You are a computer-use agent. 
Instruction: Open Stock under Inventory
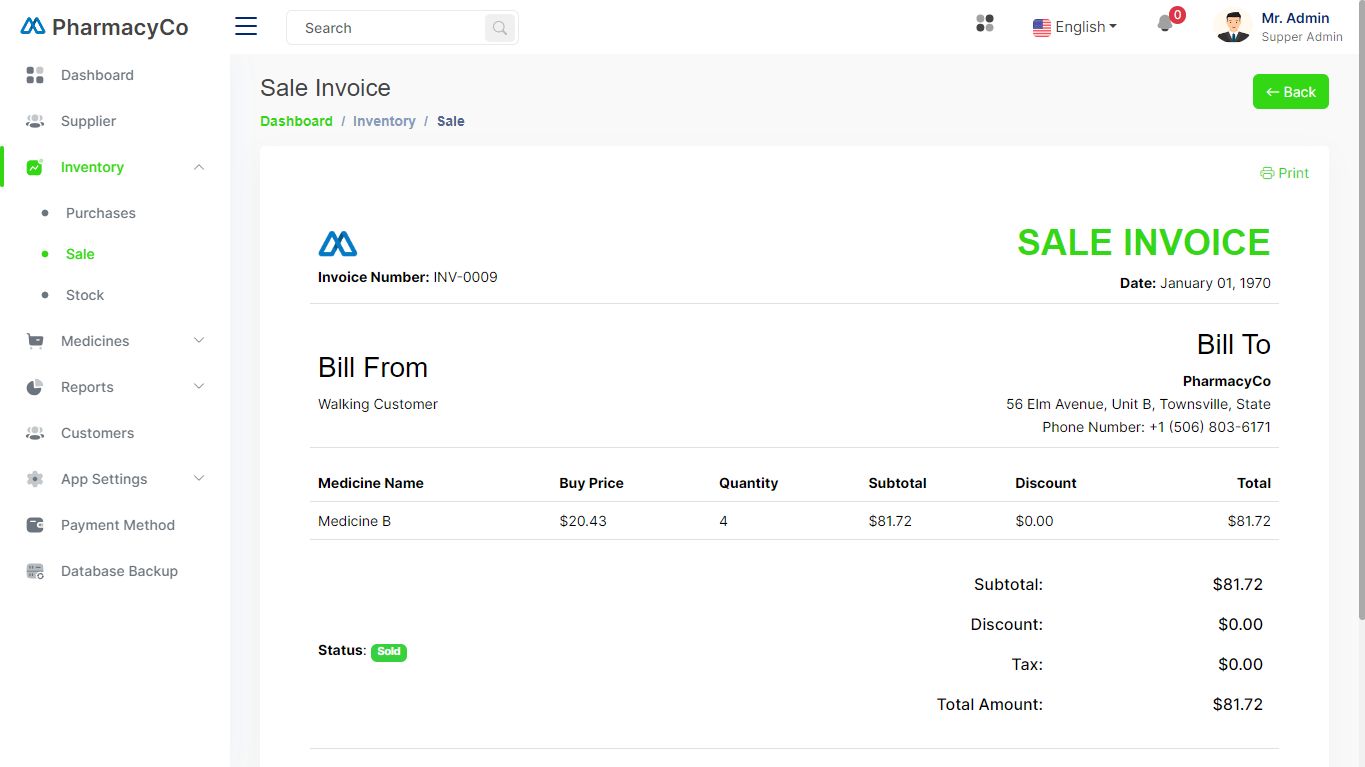click(x=85, y=295)
